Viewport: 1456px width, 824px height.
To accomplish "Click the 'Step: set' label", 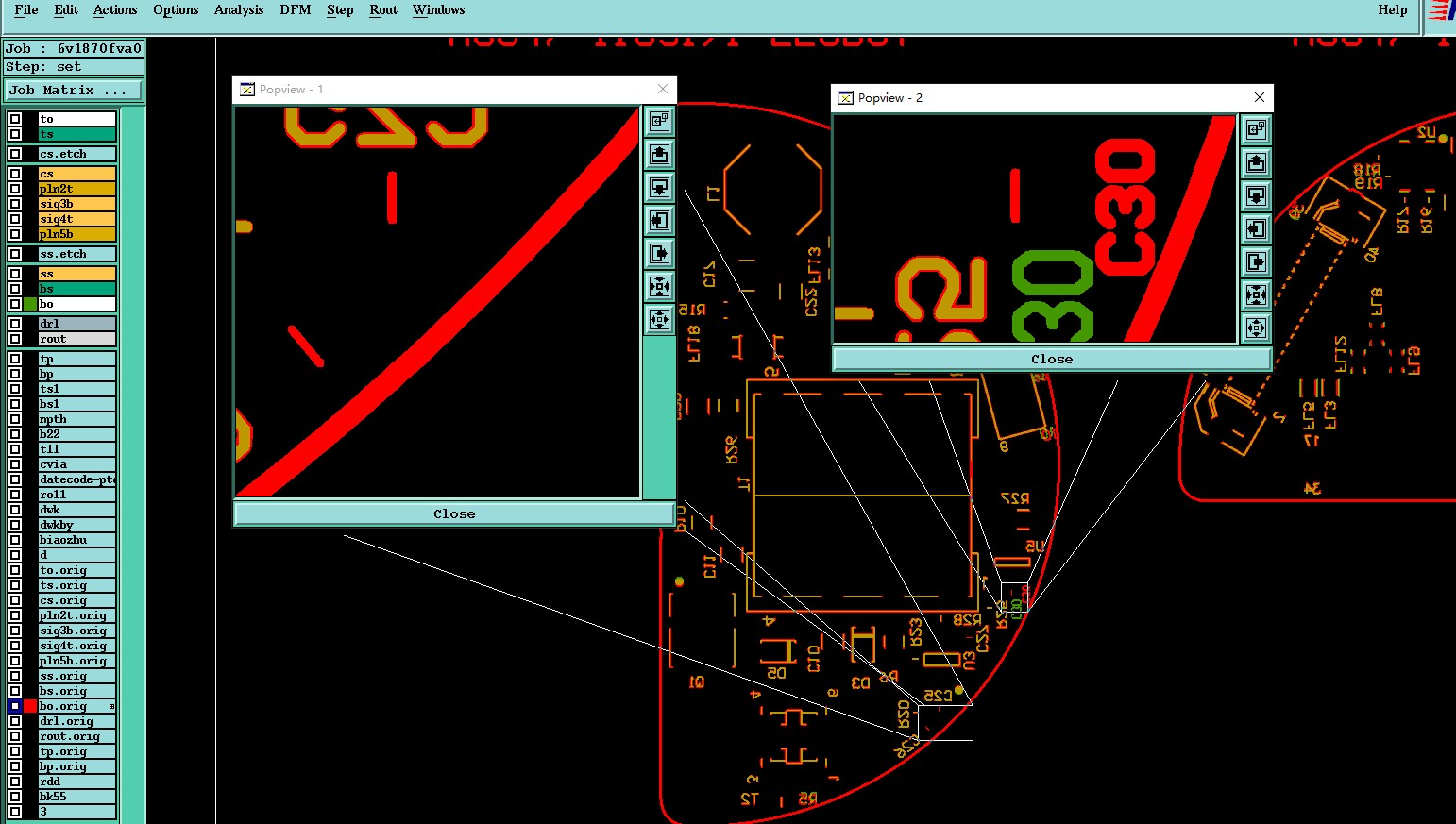I will click(x=74, y=67).
